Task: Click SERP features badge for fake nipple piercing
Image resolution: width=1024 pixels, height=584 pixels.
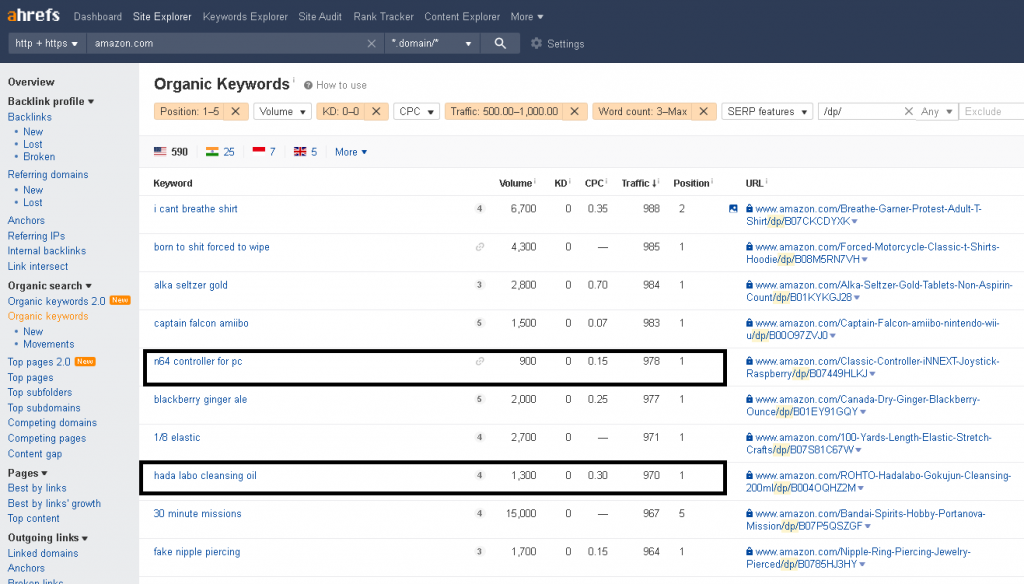Action: point(479,551)
